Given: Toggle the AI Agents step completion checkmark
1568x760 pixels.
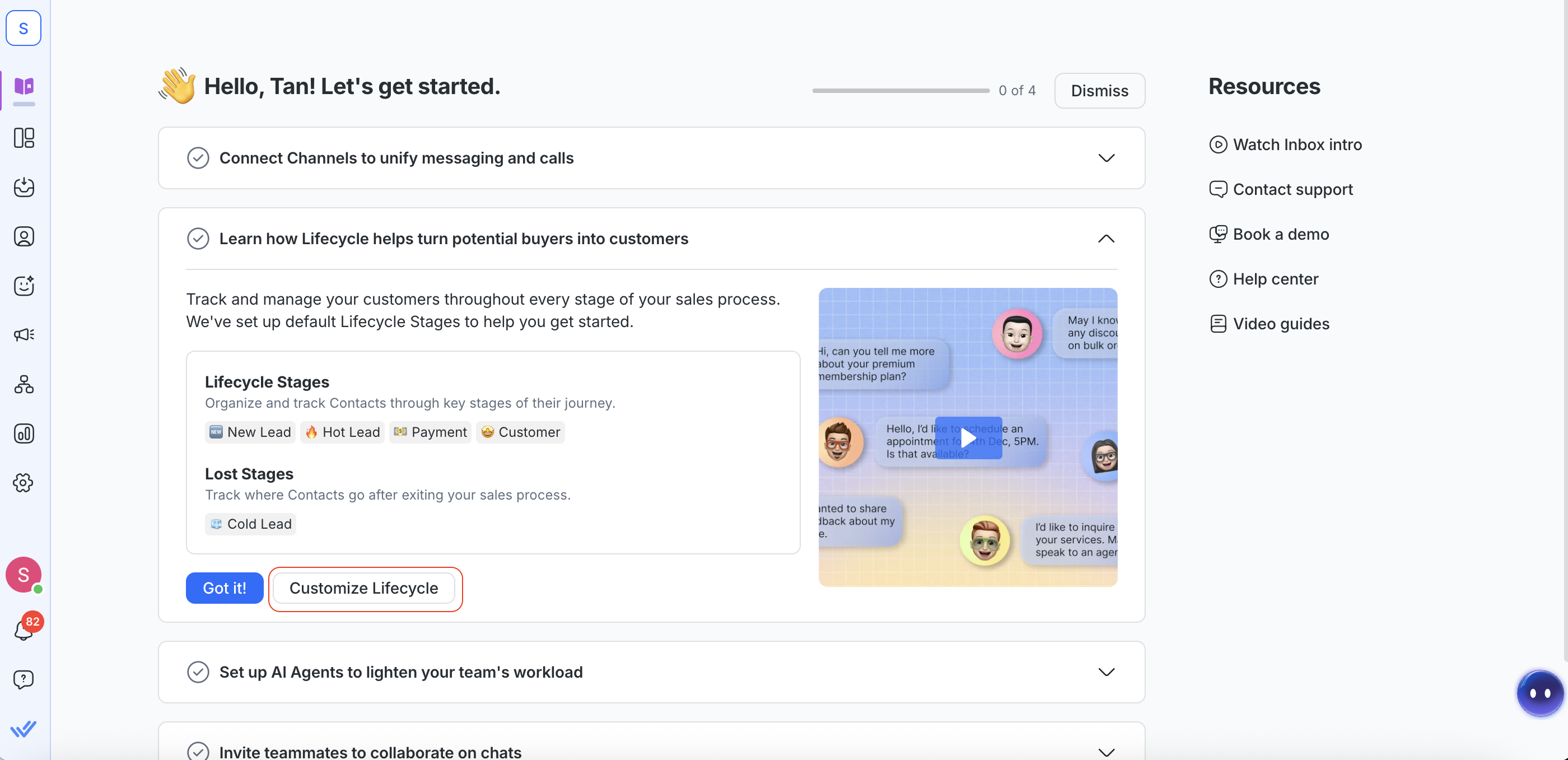Looking at the screenshot, I should pyautogui.click(x=198, y=672).
